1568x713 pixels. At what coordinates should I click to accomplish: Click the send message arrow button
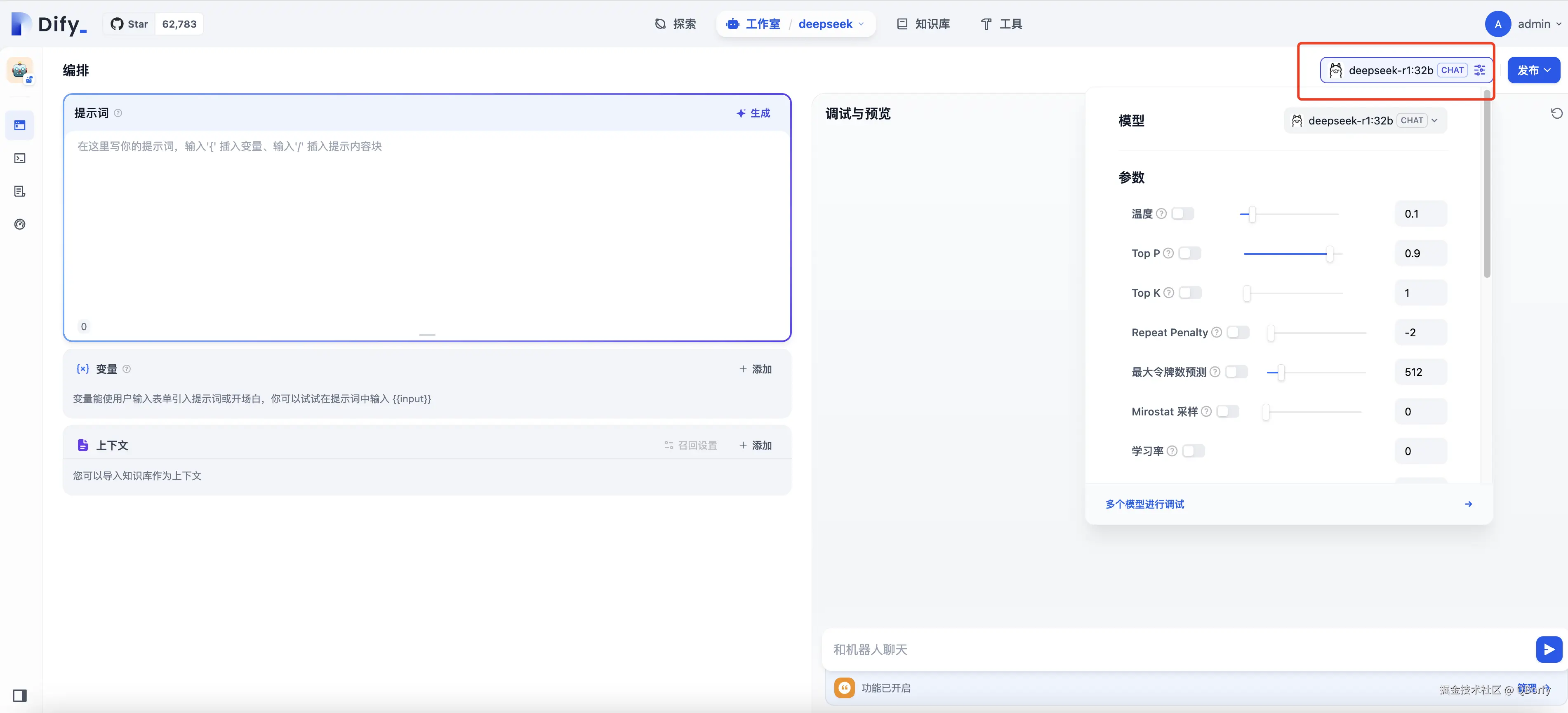pos(1549,649)
